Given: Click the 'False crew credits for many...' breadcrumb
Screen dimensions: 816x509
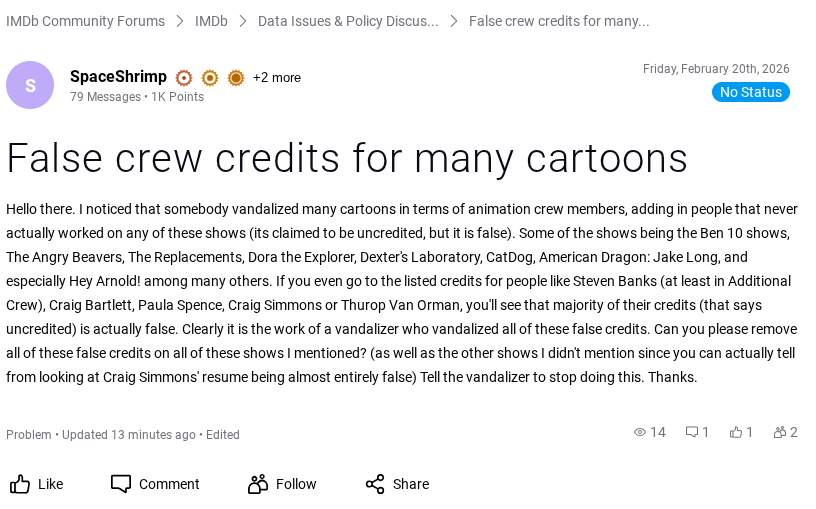Looking at the screenshot, I should 559,21.
